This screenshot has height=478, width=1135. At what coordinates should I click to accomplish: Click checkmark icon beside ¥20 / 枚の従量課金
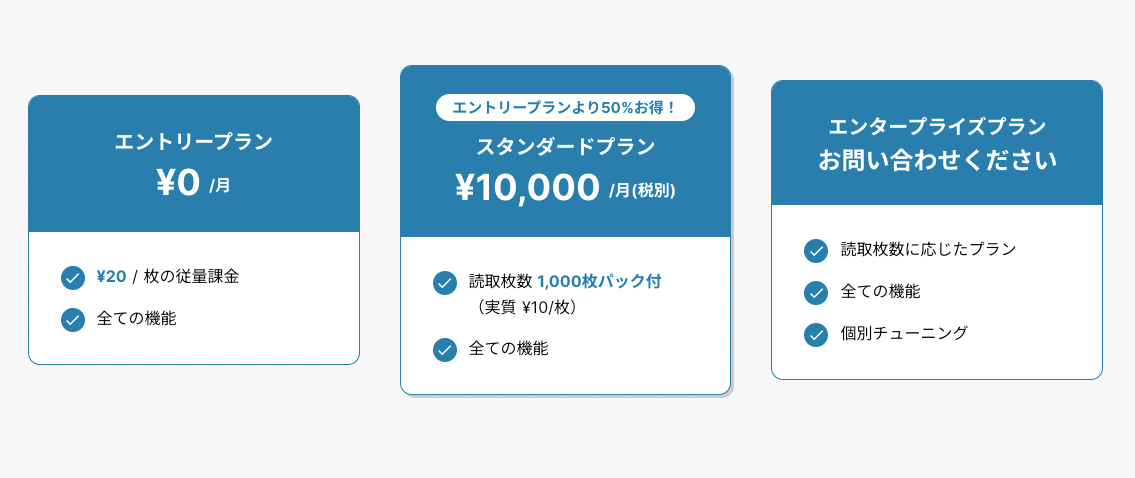point(73,278)
